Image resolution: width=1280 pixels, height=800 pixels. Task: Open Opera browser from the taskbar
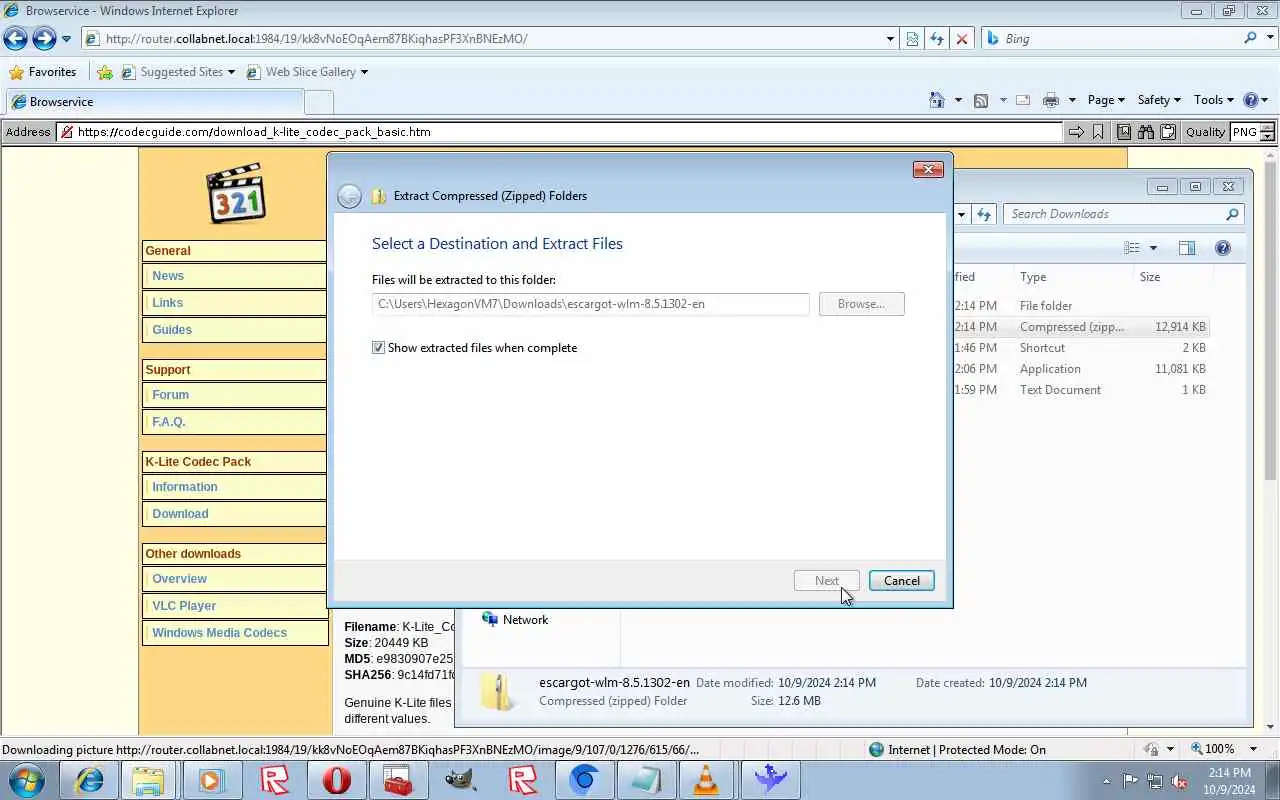337,780
